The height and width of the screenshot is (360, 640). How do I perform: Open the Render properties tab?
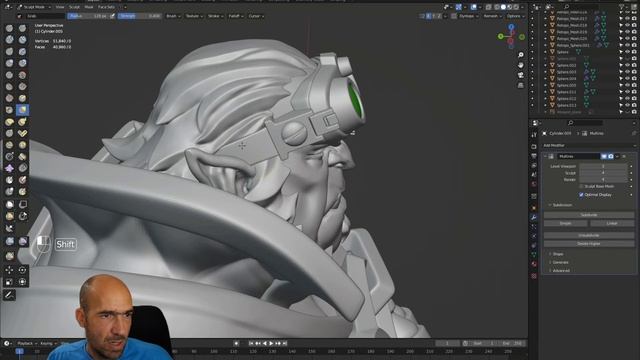coord(534,146)
